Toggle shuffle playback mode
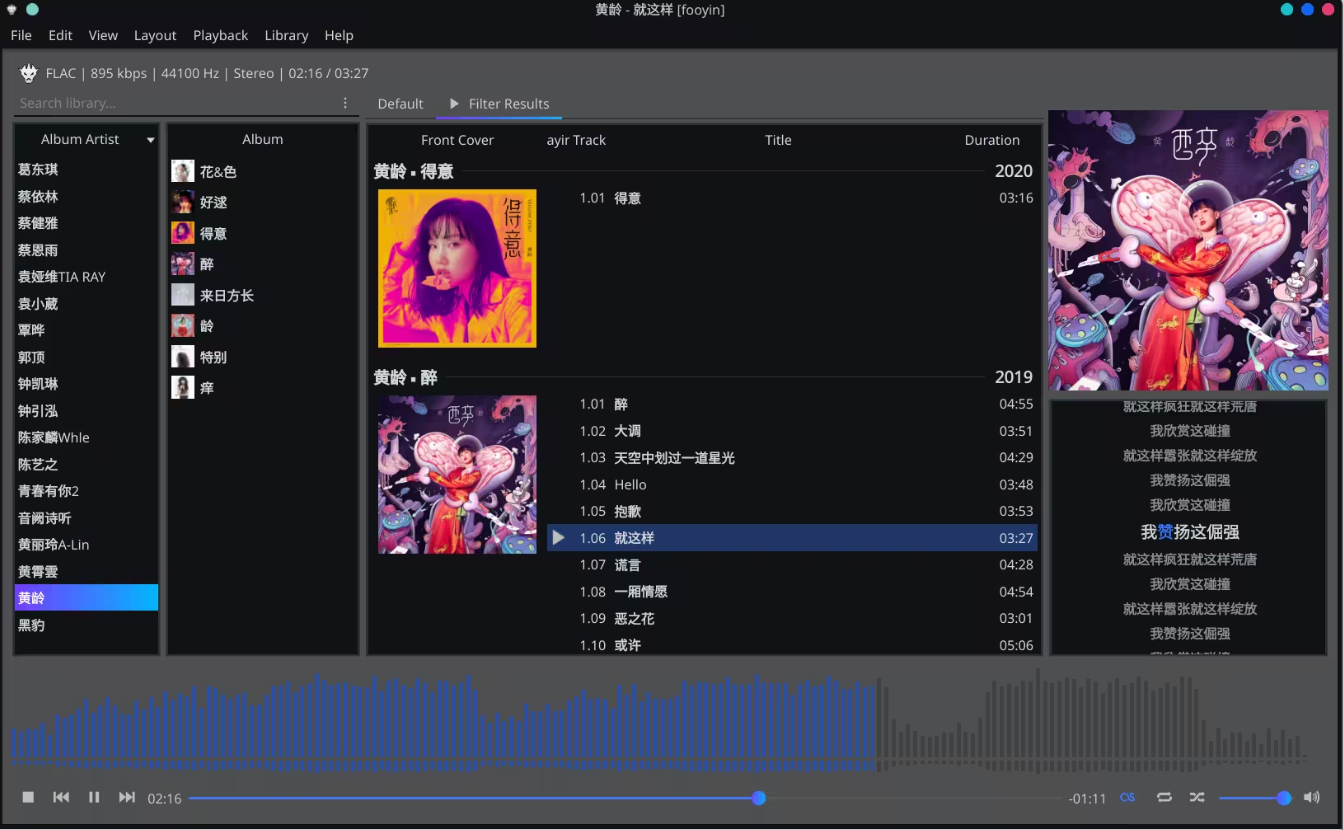Screen dimensions: 1343x830 [x=1197, y=797]
